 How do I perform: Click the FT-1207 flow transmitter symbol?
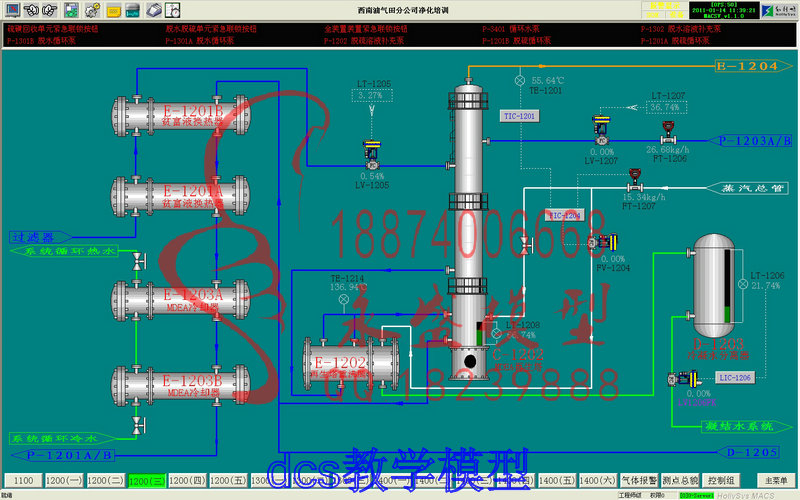(635, 180)
